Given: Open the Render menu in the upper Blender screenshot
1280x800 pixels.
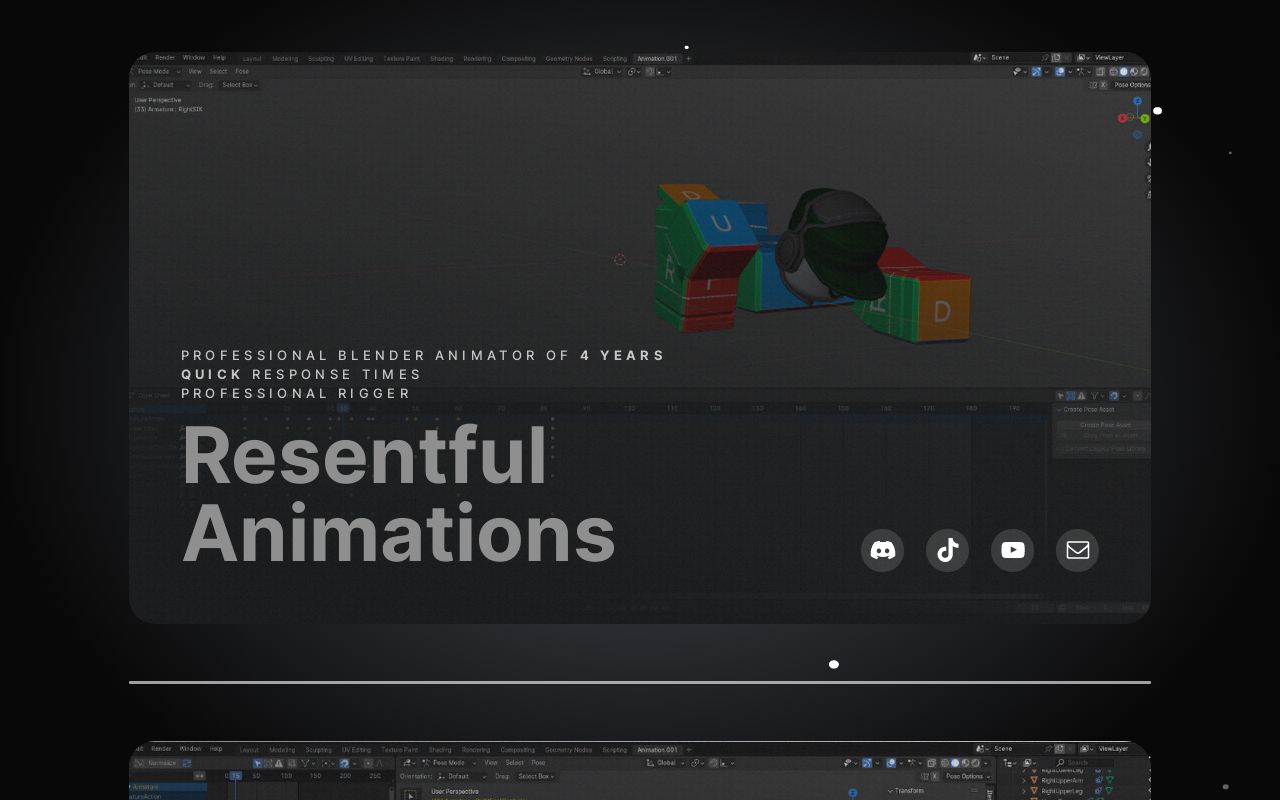Looking at the screenshot, I should [x=165, y=58].
